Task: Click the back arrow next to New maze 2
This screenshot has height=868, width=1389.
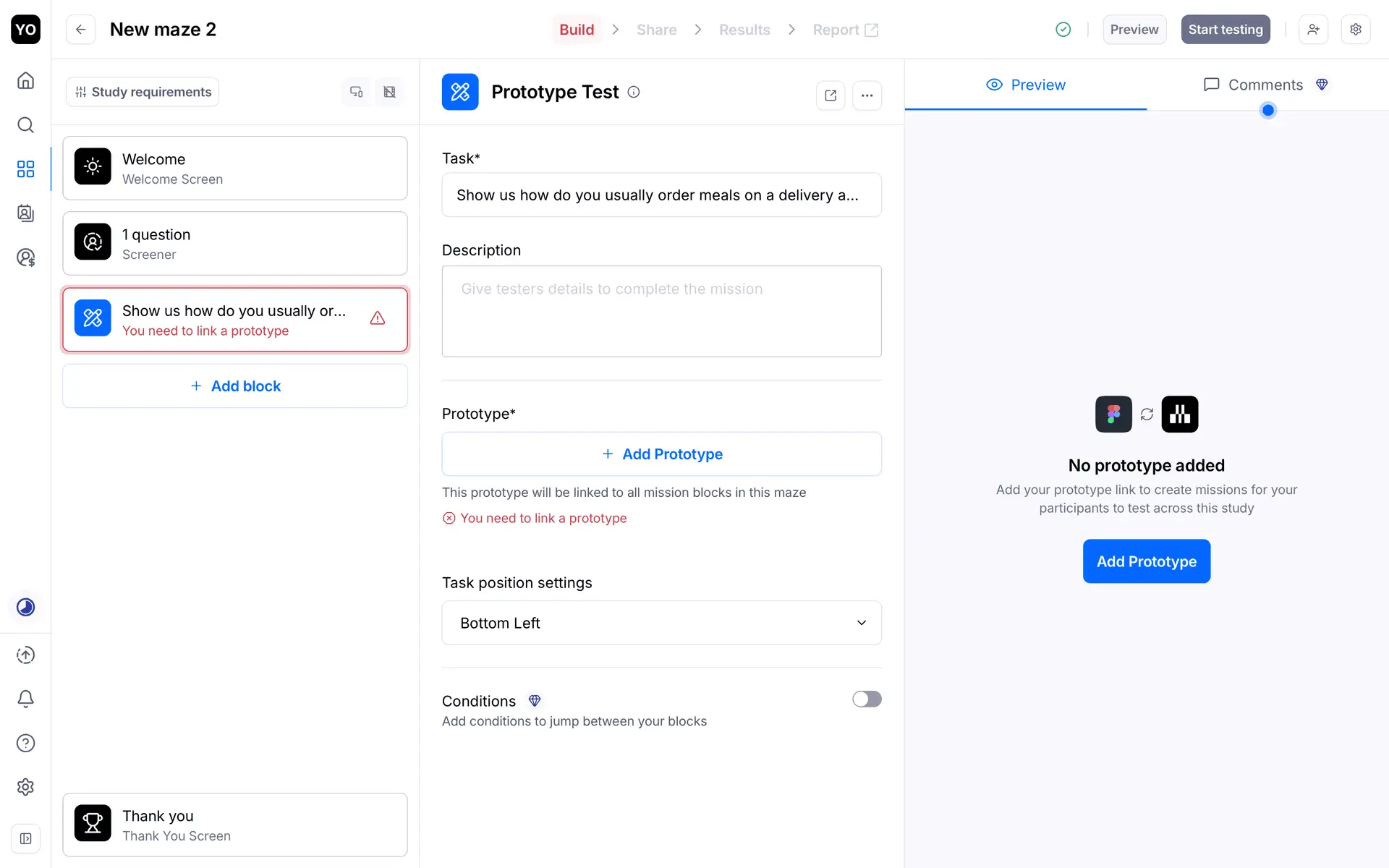Action: pyautogui.click(x=80, y=30)
